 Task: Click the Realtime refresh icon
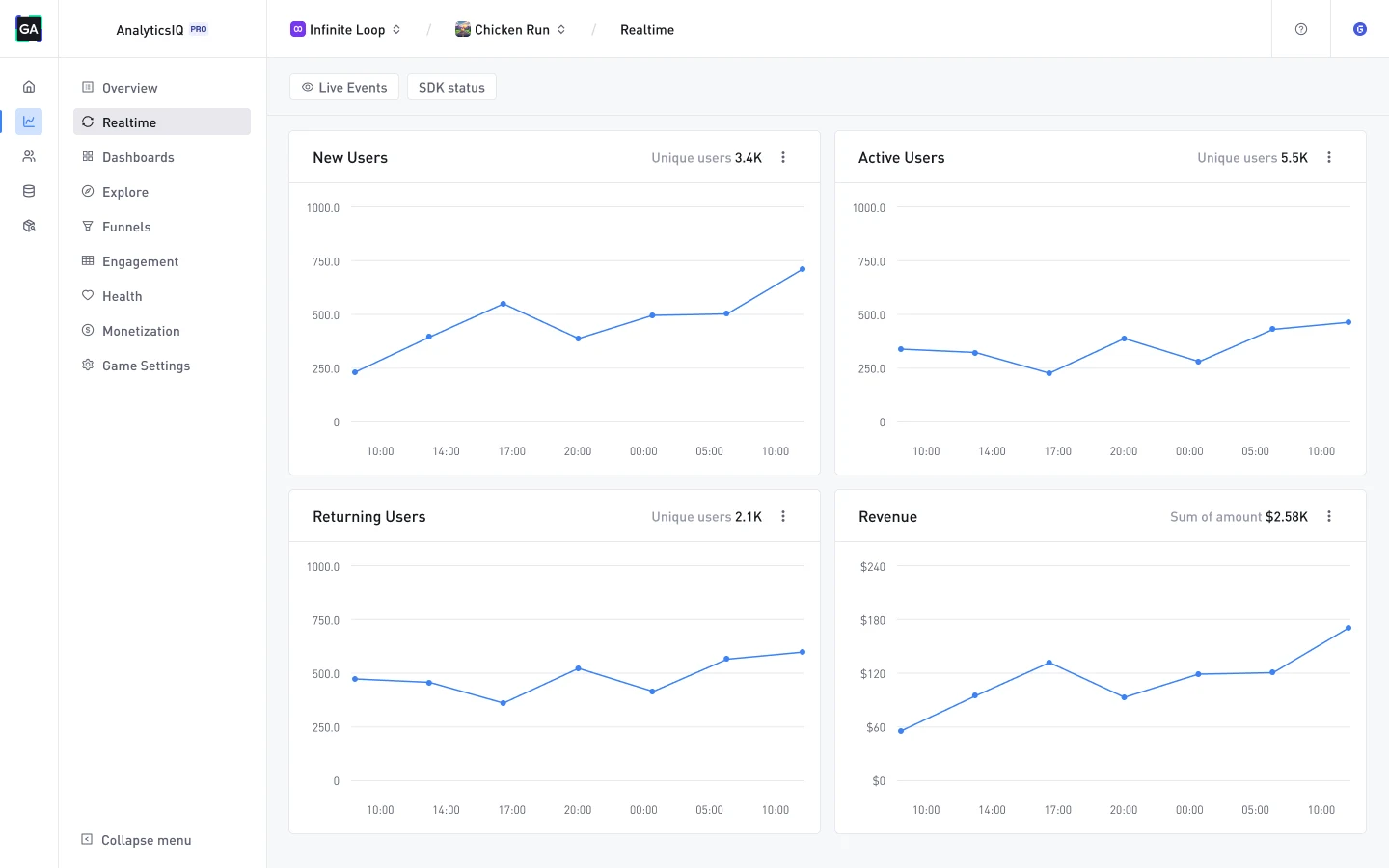pos(88,122)
